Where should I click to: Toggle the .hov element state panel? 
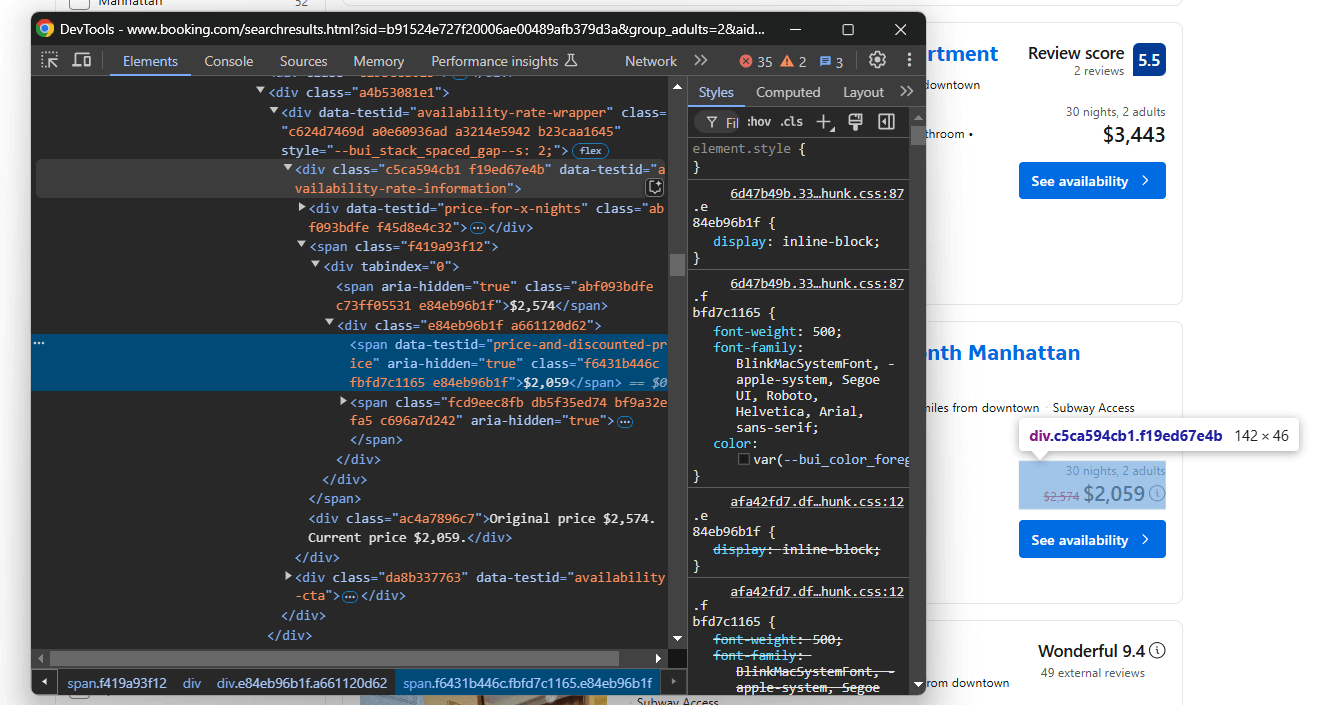(x=759, y=122)
